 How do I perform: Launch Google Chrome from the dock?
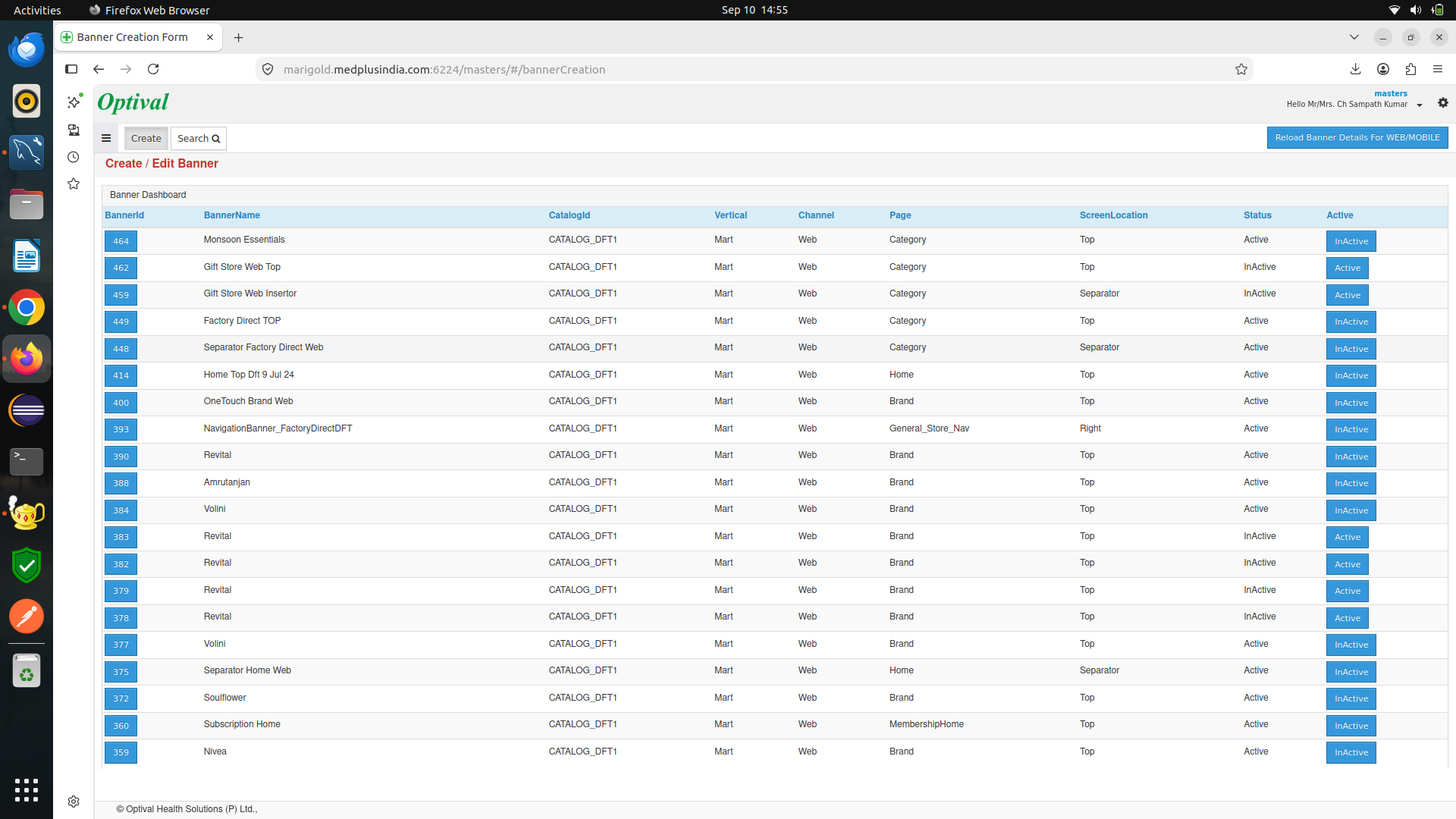[x=27, y=308]
